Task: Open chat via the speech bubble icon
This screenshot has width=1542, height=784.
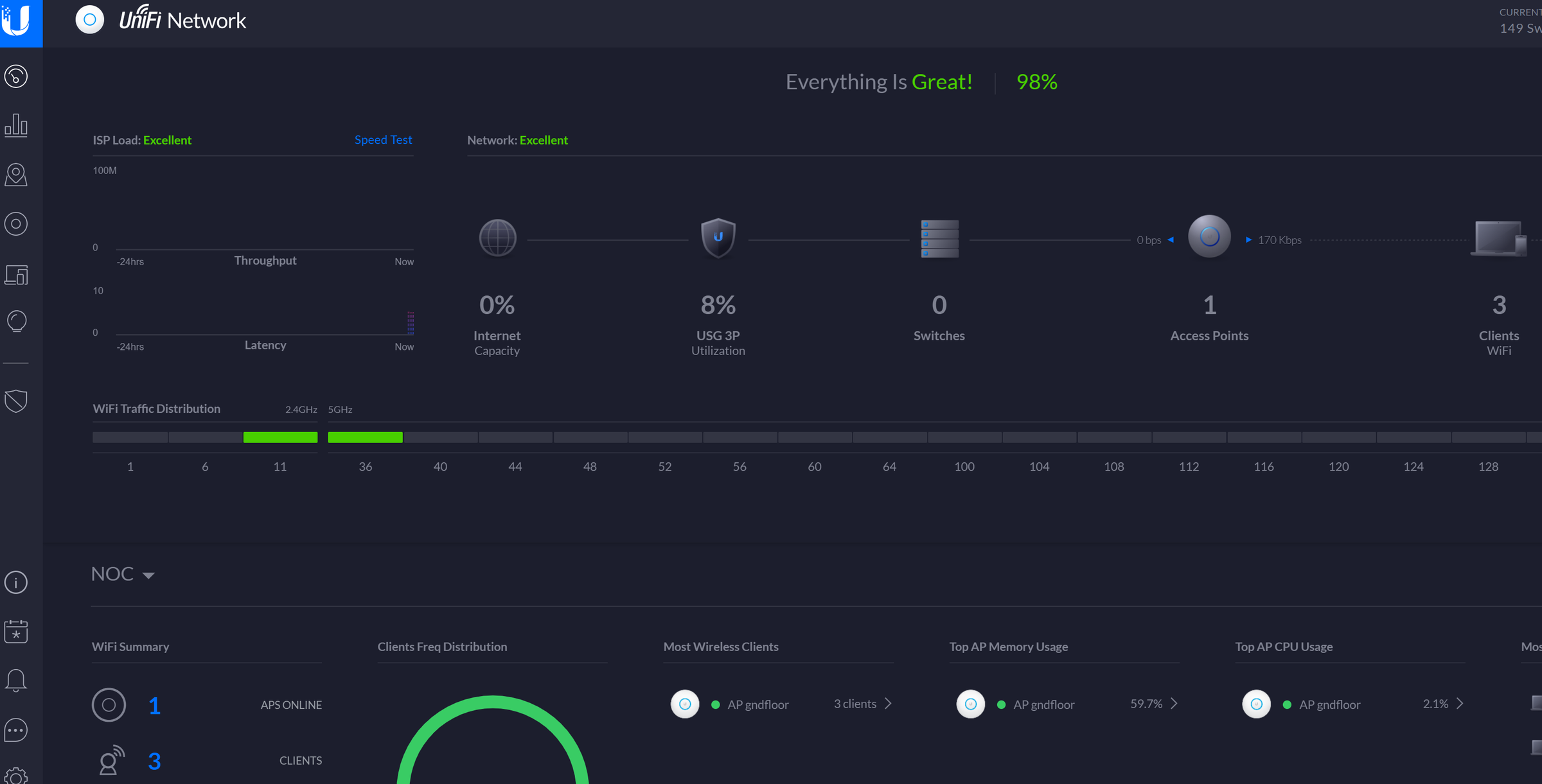Action: [15, 730]
